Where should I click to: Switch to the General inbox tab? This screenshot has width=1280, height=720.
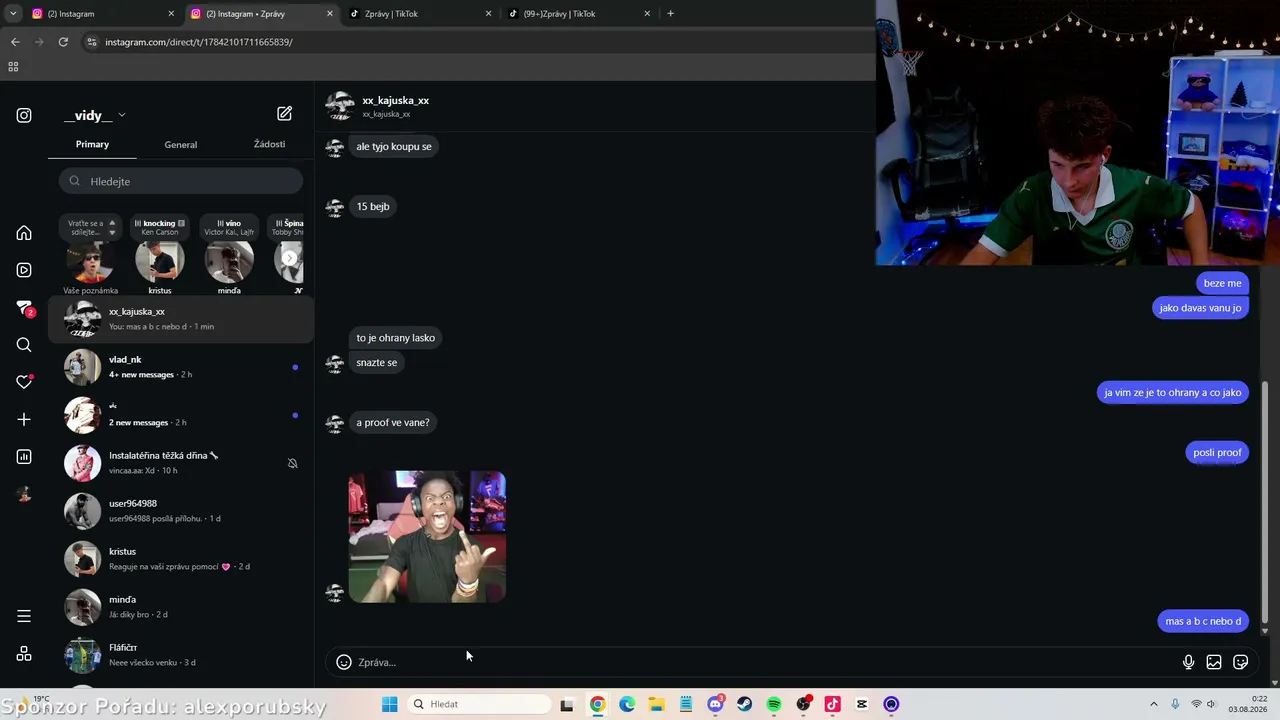tap(181, 145)
